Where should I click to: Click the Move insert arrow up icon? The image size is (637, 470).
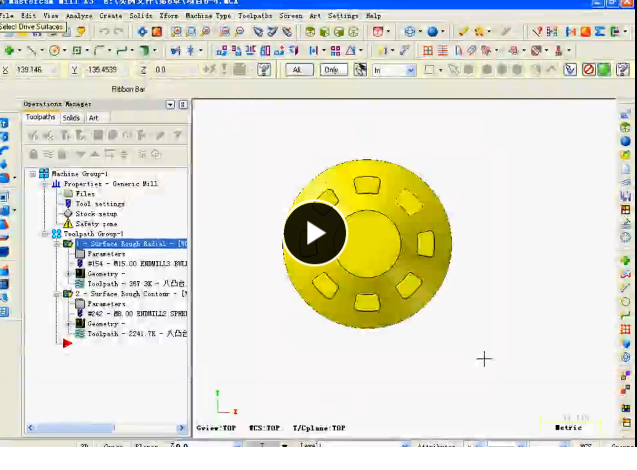pos(95,154)
